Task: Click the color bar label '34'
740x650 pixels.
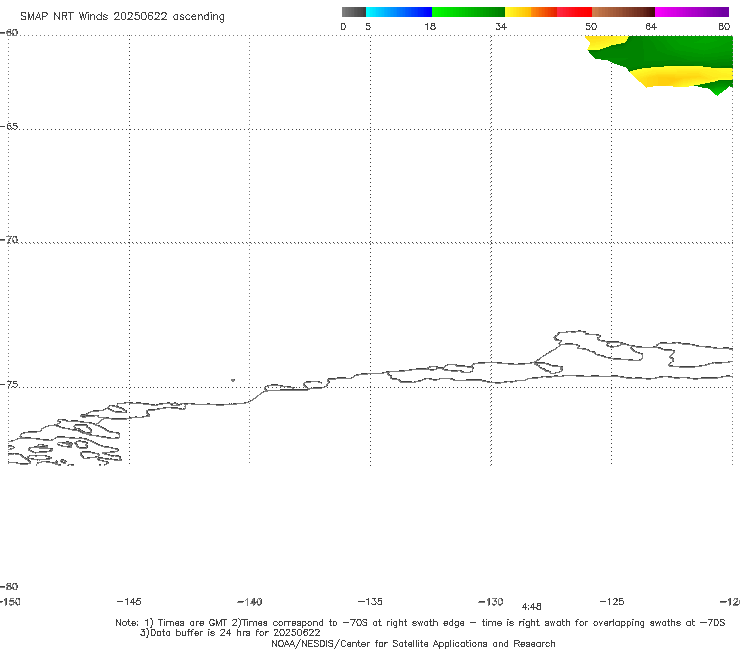Action: (x=501, y=26)
